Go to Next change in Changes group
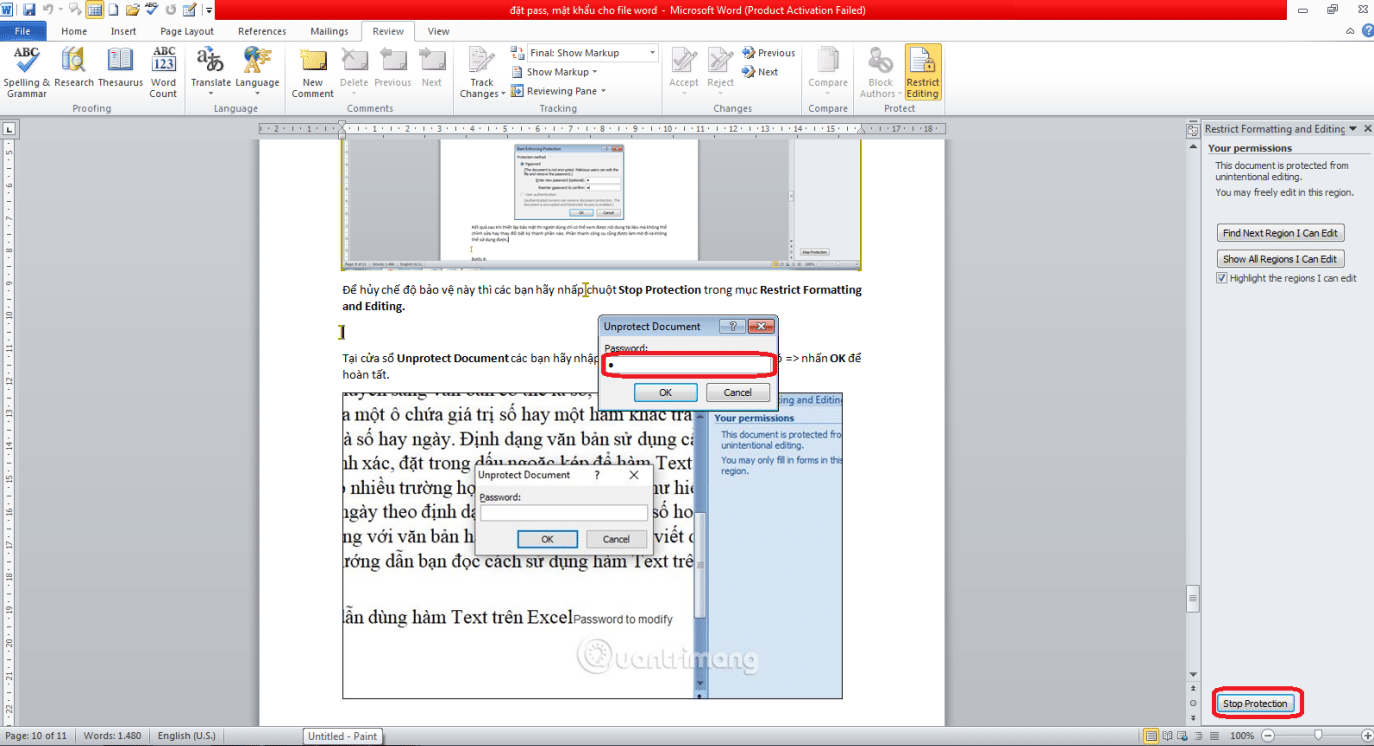Viewport: 1374px width, 746px height. 761,72
